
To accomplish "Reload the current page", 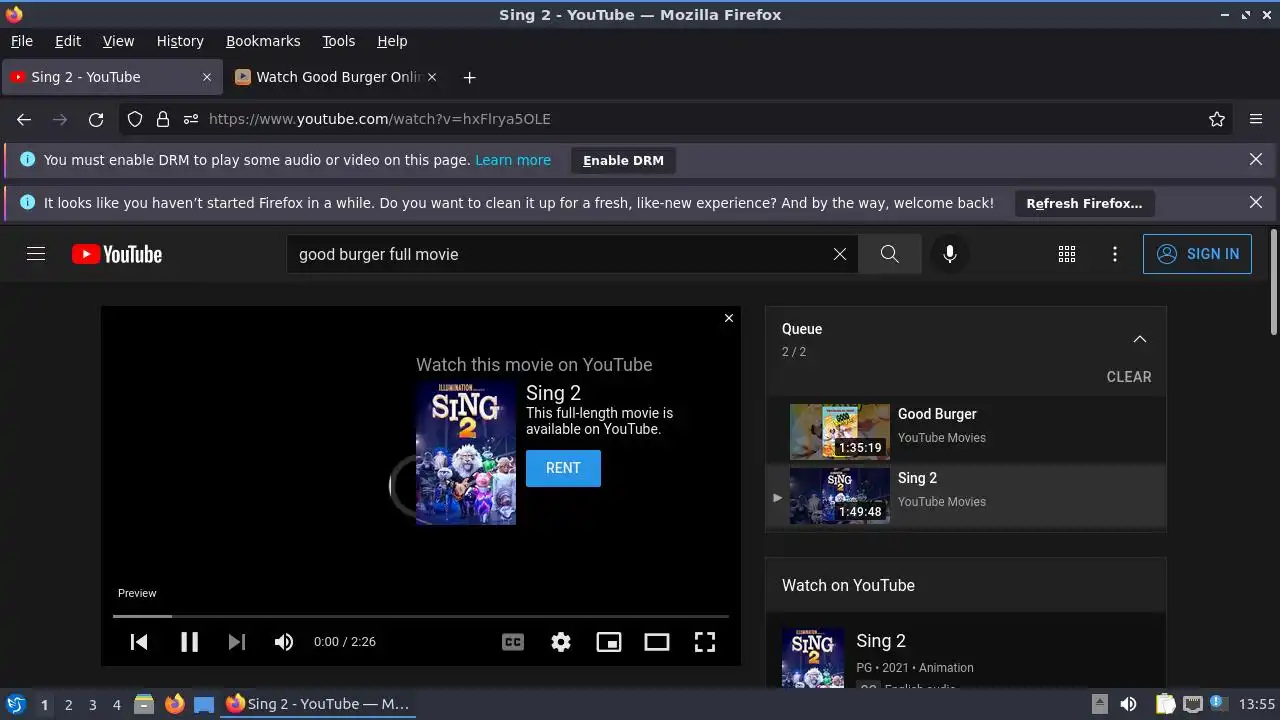I will point(96,119).
